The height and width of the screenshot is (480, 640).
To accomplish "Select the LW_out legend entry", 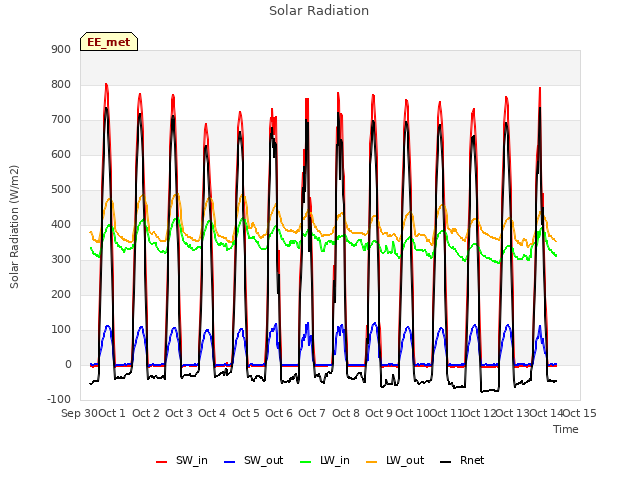I will [395, 460].
